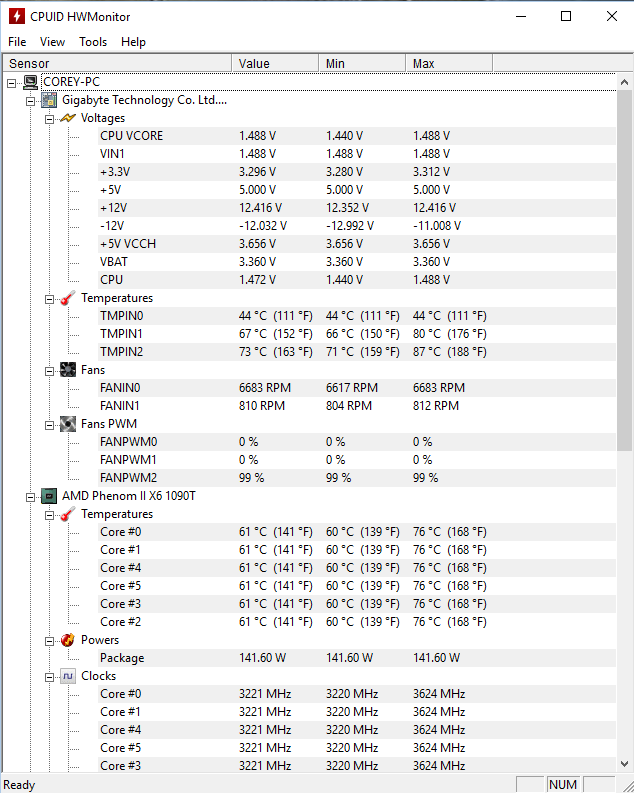Select the Fans category fan icon
This screenshot has height=793, width=634.
(68, 370)
